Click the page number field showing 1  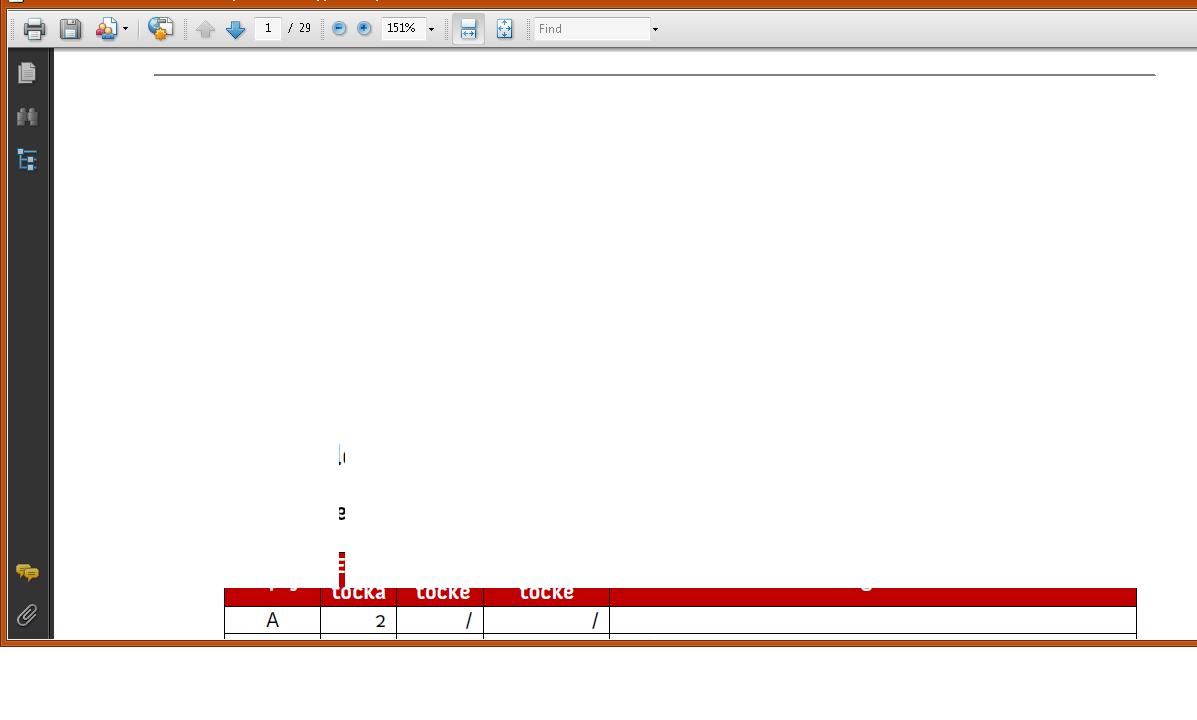268,28
